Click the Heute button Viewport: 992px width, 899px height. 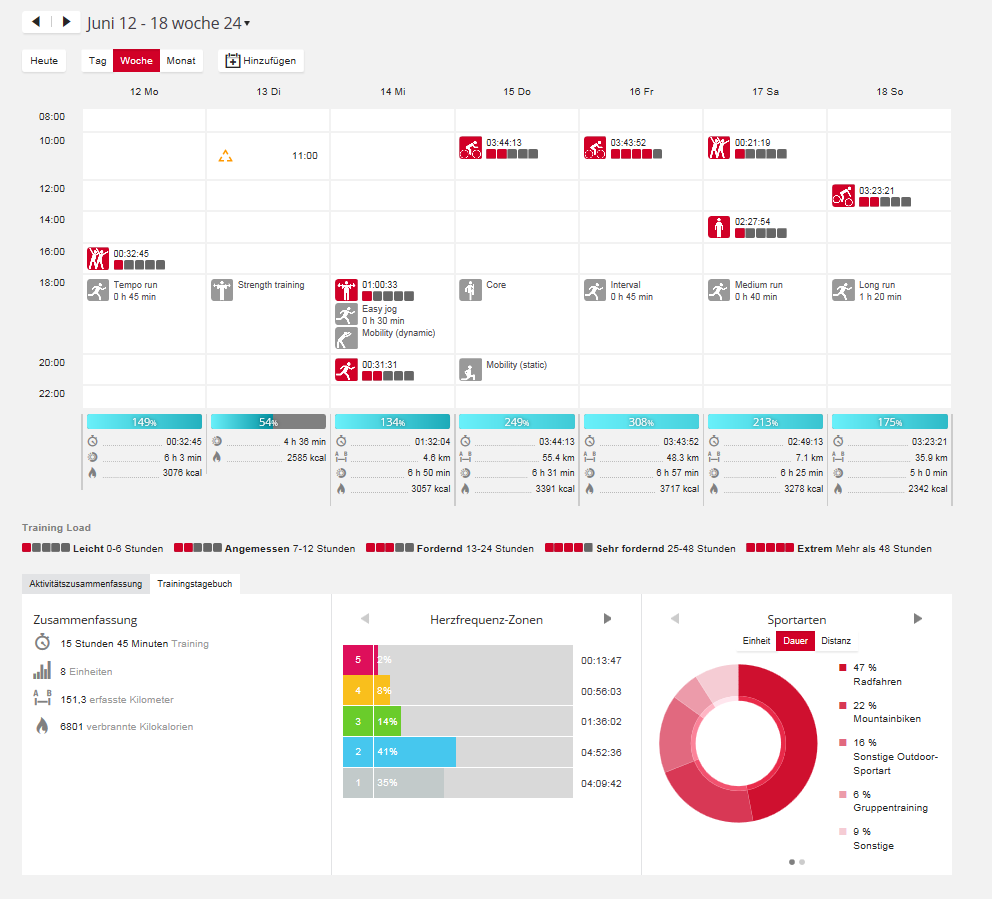pyautogui.click(x=44, y=61)
